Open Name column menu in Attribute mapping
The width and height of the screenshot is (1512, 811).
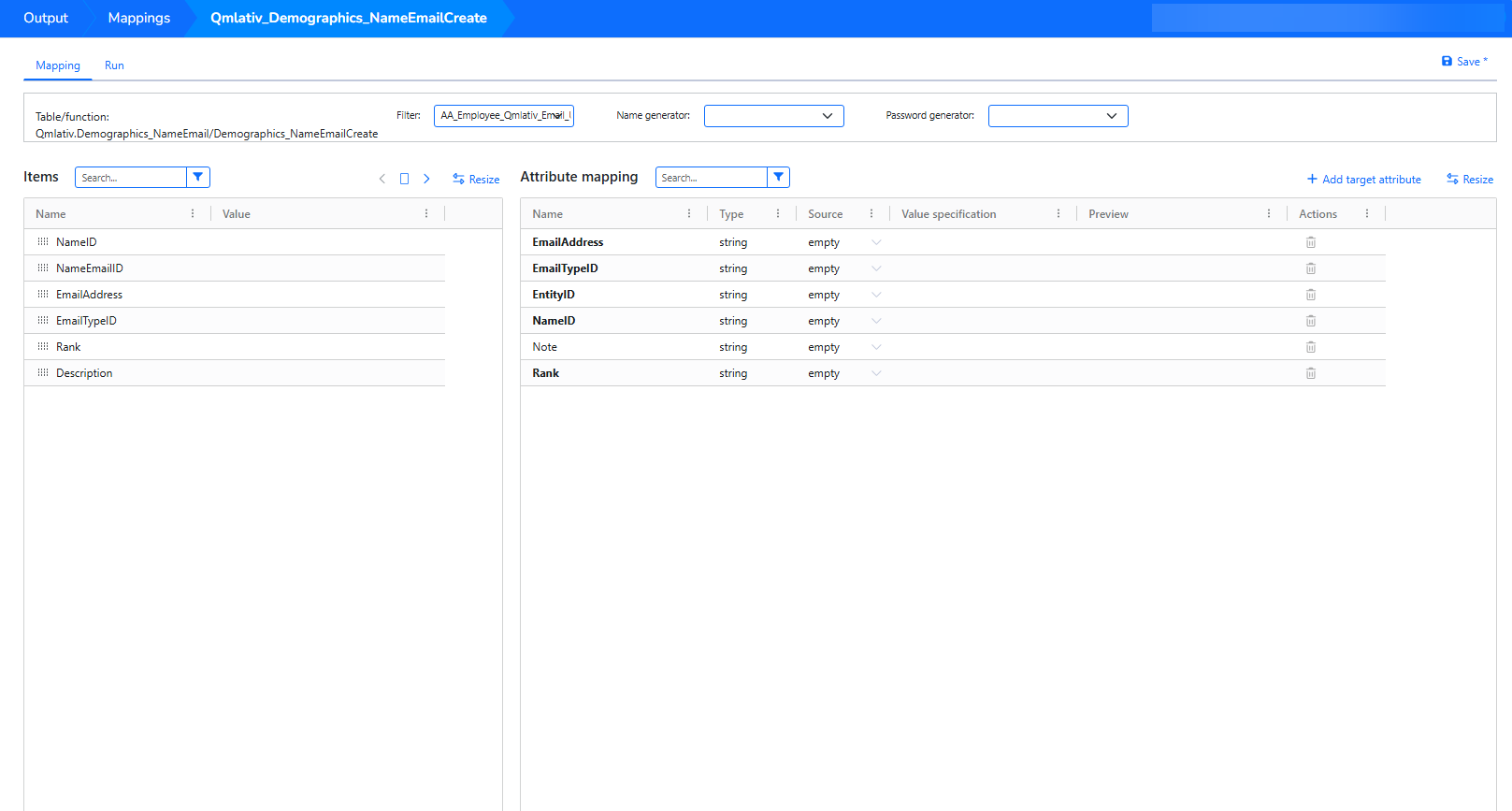click(x=689, y=213)
